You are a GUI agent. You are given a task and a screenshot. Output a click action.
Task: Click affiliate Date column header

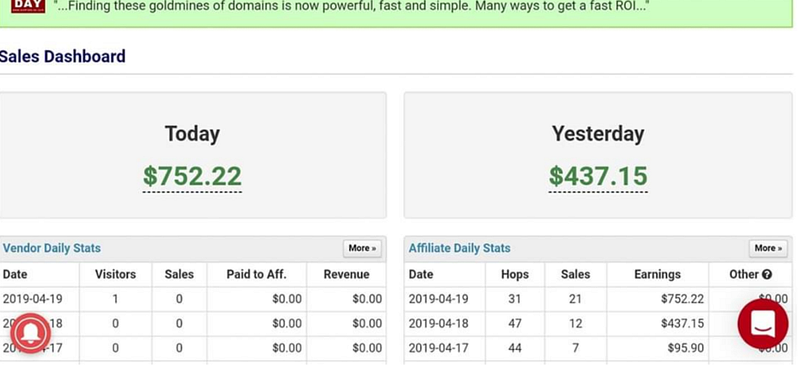point(421,275)
